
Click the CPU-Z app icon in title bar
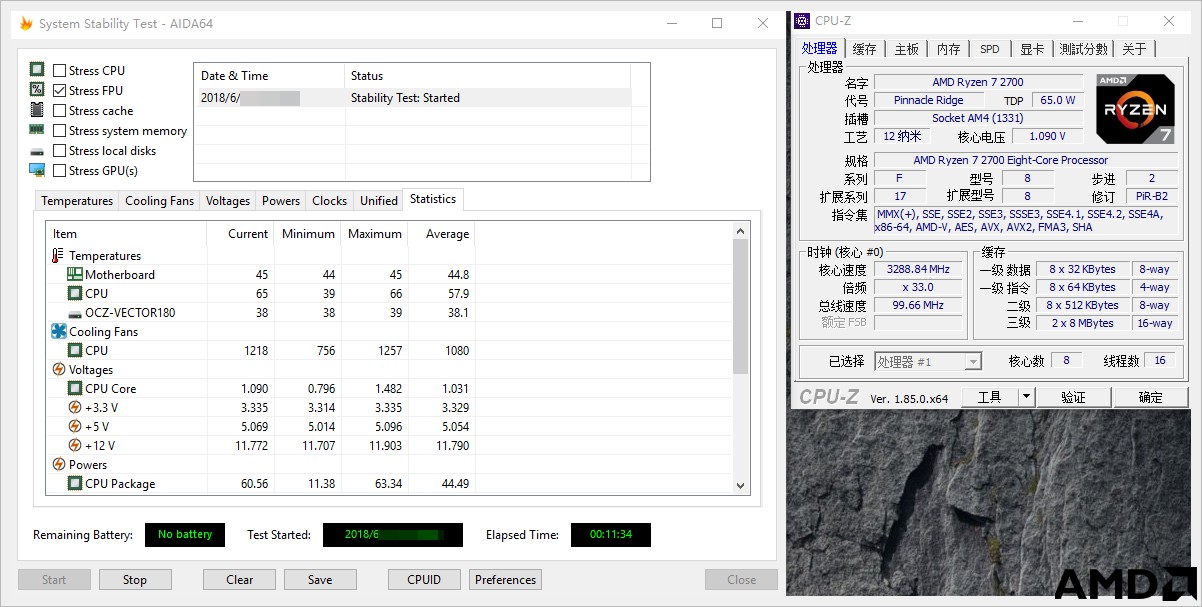[802, 21]
